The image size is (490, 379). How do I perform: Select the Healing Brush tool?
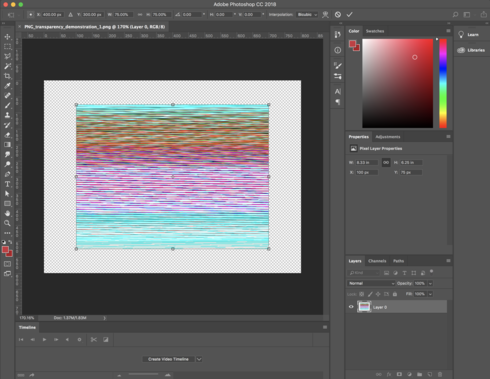pyautogui.click(x=7, y=96)
